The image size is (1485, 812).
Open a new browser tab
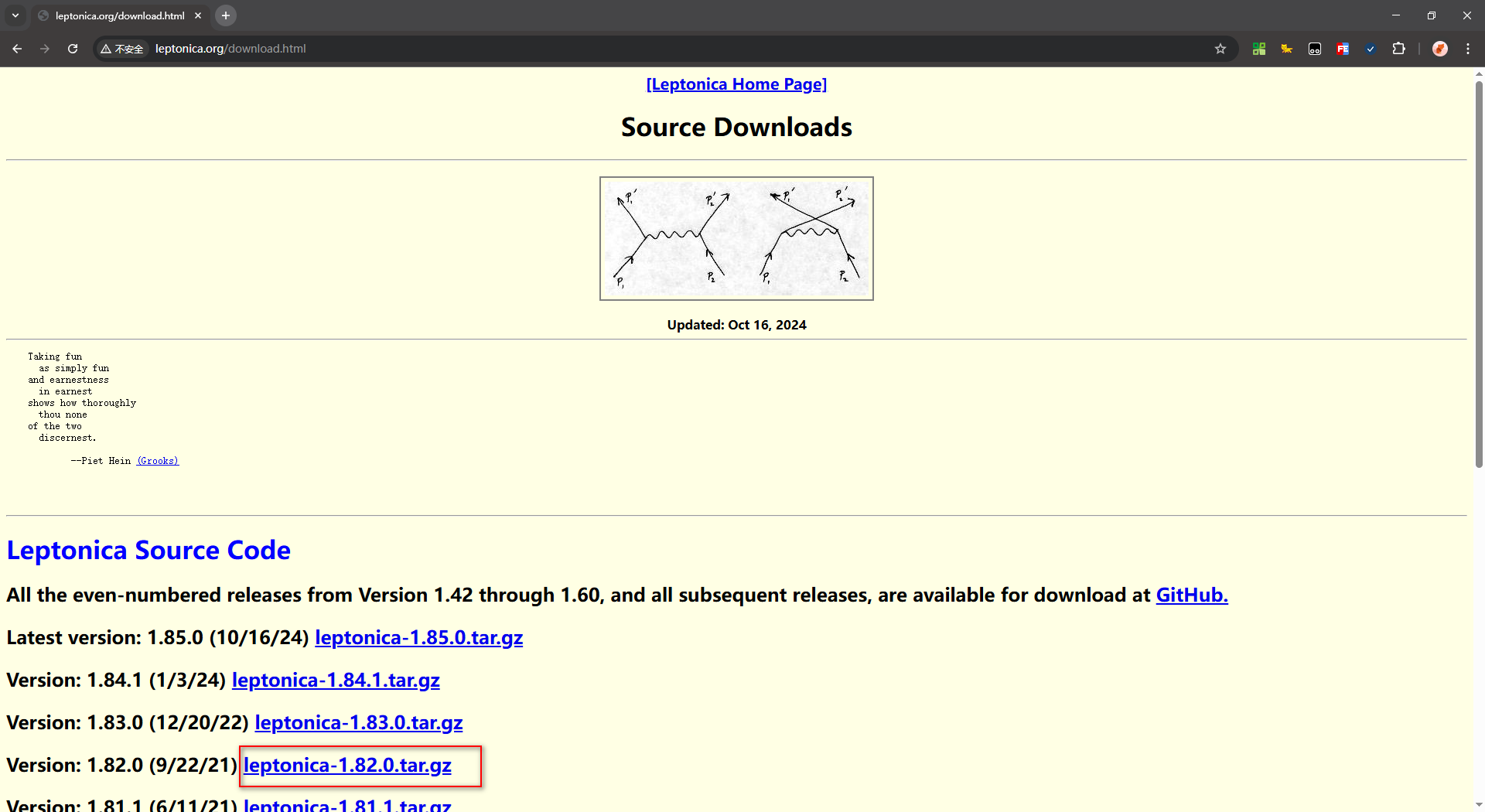pos(226,15)
